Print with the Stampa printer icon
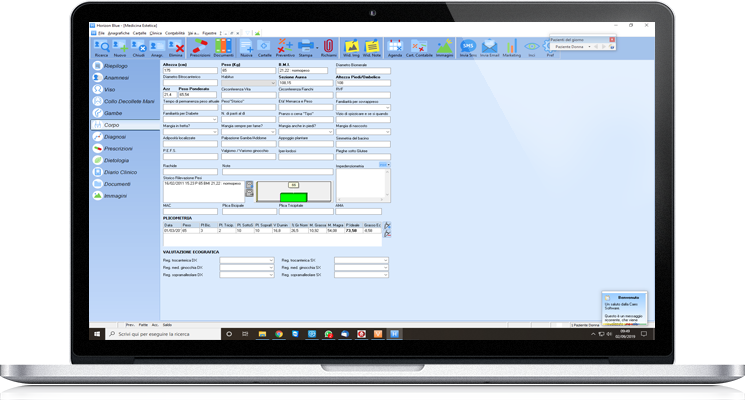The height and width of the screenshot is (400, 745). (306, 48)
